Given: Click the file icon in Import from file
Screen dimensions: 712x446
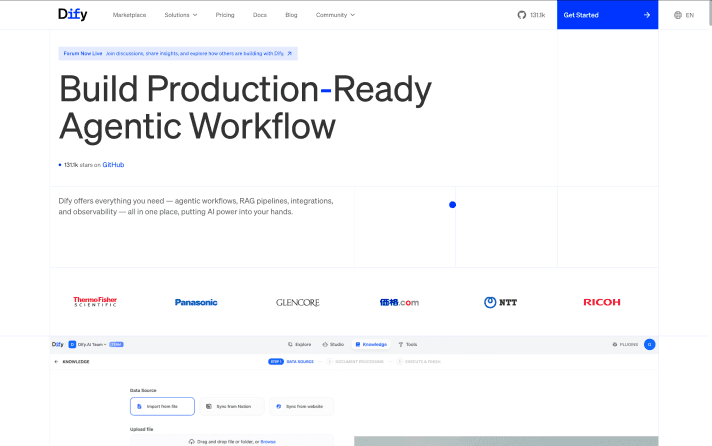Looking at the screenshot, I should point(139,406).
